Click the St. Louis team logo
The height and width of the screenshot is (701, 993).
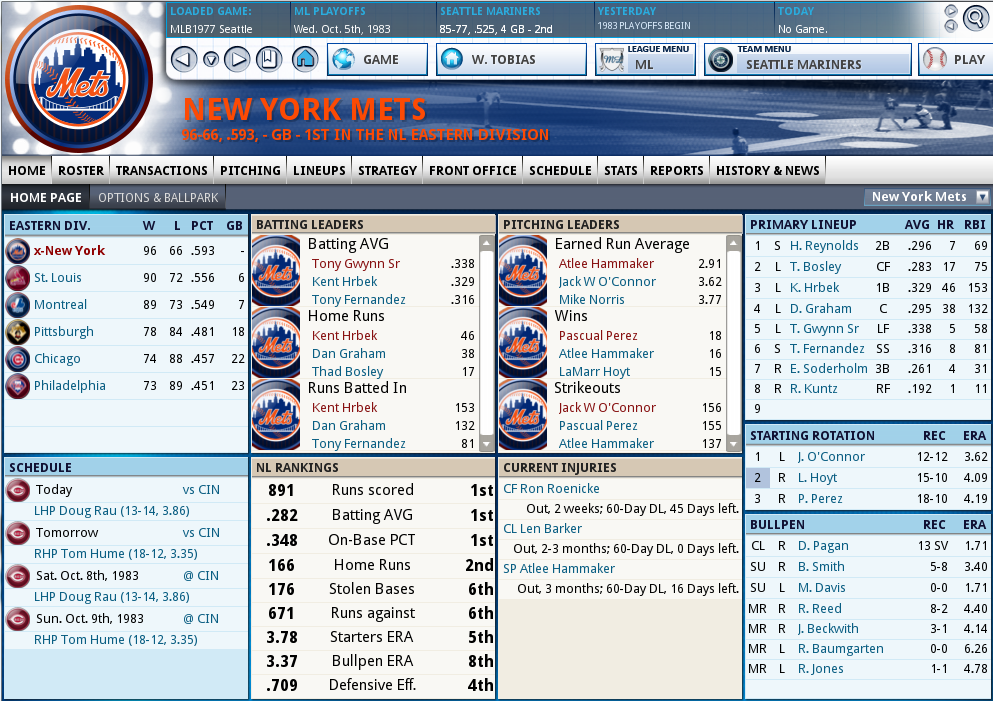pyautogui.click(x=16, y=278)
